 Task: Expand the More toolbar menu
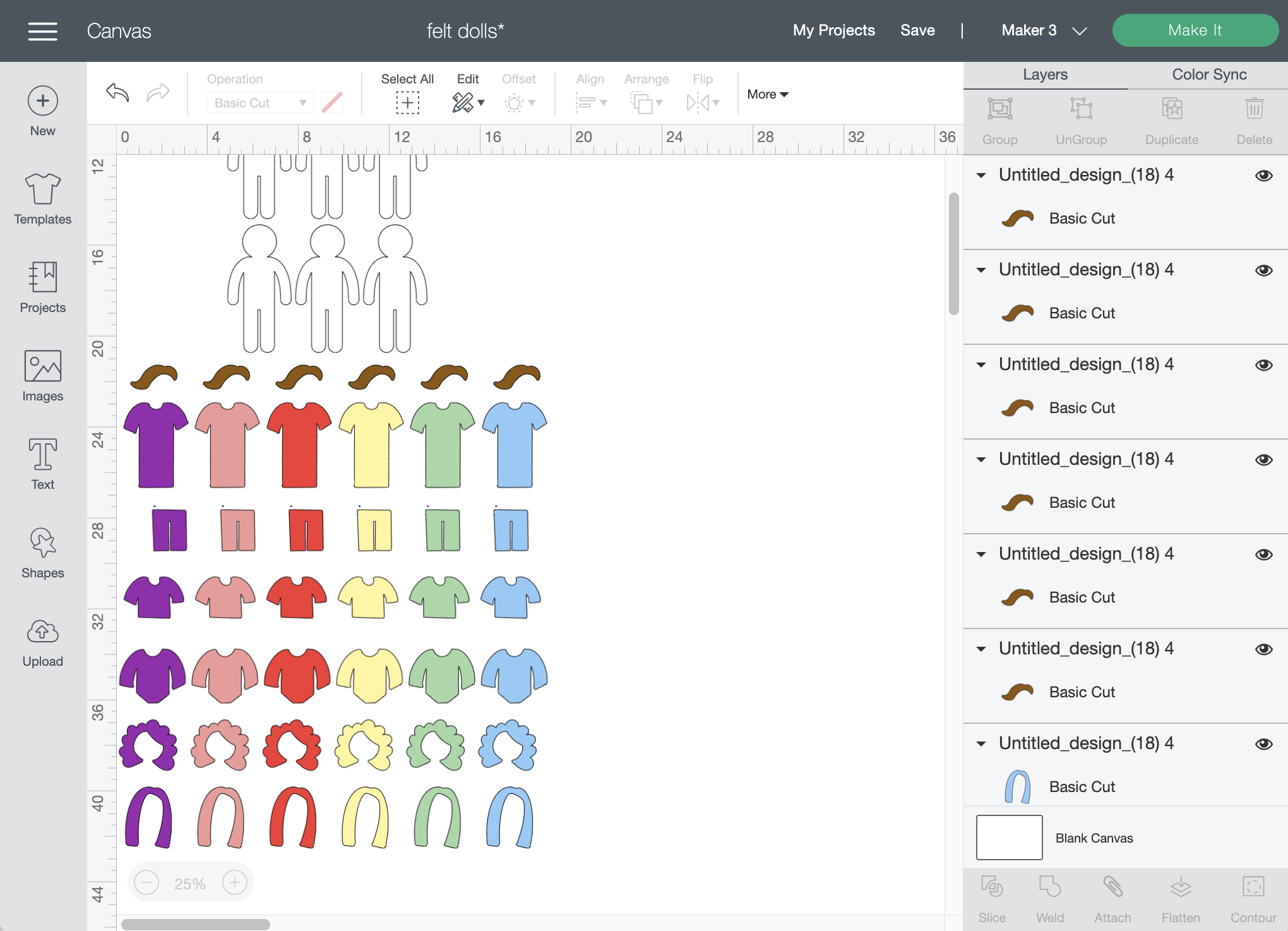[768, 94]
